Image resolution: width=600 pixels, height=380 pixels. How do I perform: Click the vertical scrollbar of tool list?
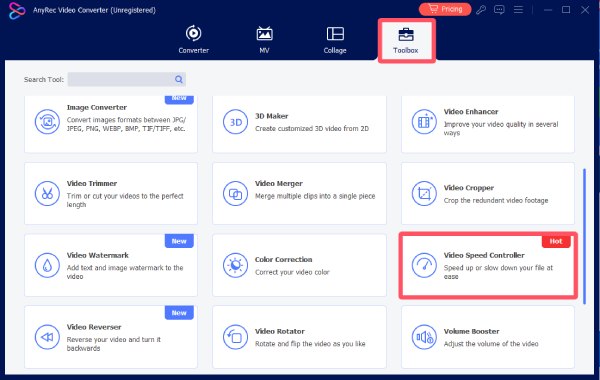[x=584, y=236]
